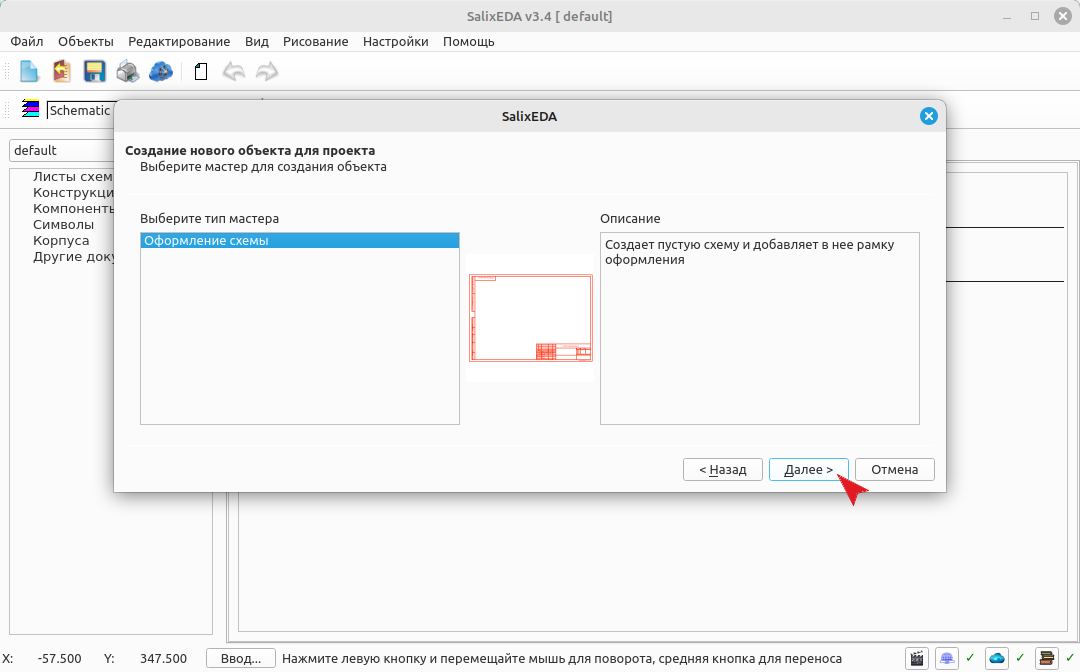Select Конструкции in project tree
1080x672 pixels.
(x=73, y=192)
